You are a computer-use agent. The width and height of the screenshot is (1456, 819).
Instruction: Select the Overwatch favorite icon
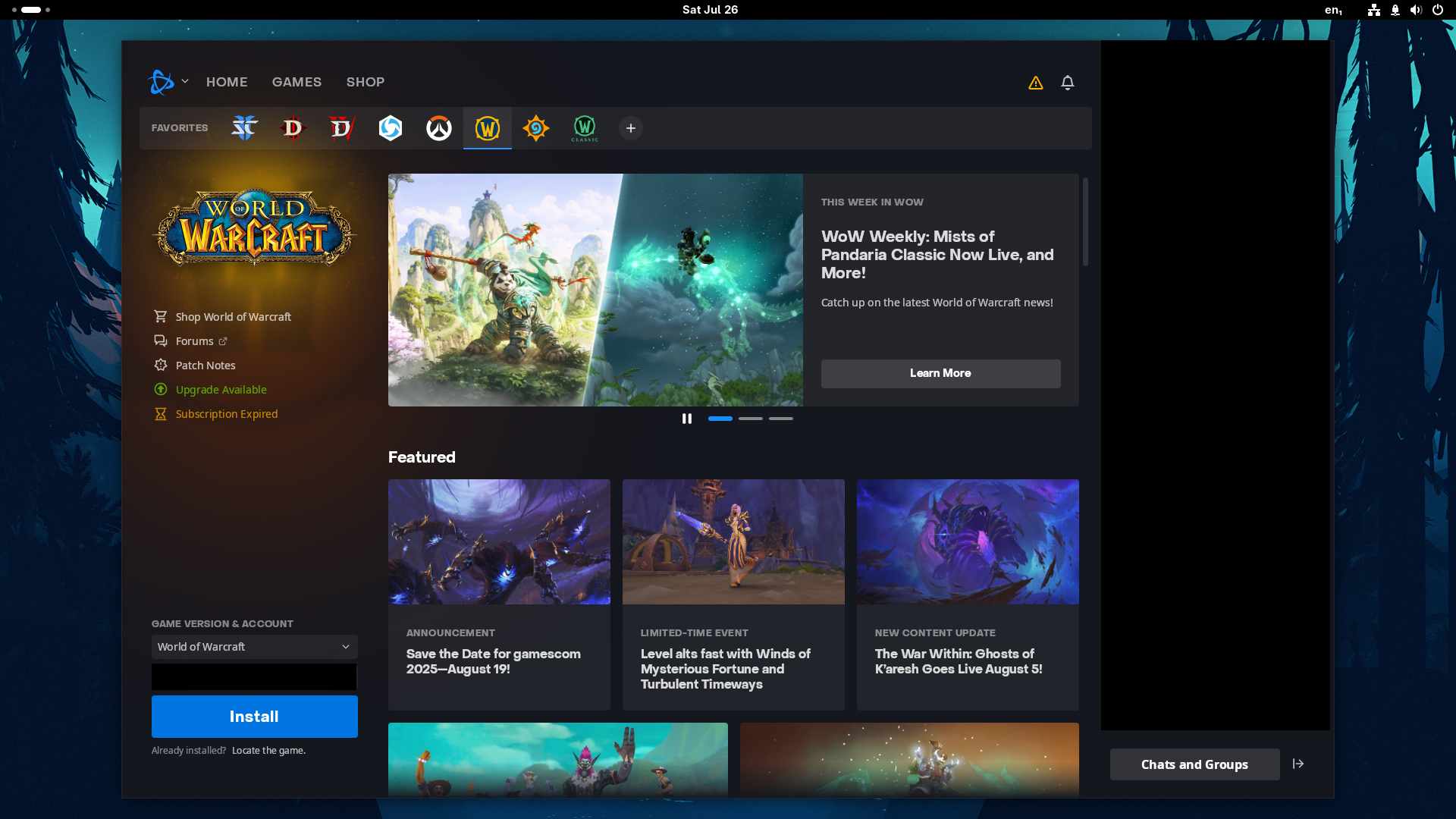439,128
